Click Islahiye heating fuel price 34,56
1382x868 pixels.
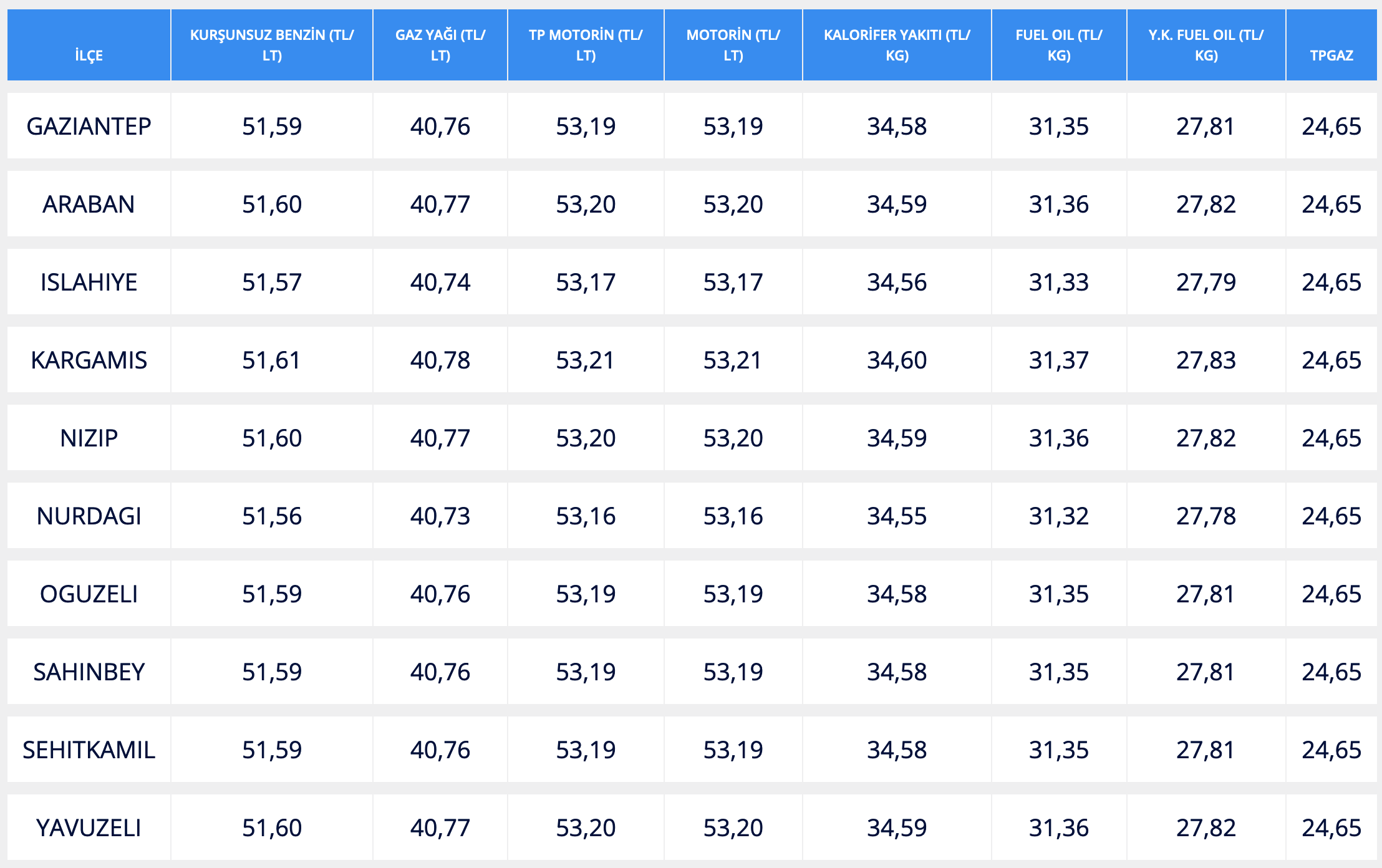point(897,282)
